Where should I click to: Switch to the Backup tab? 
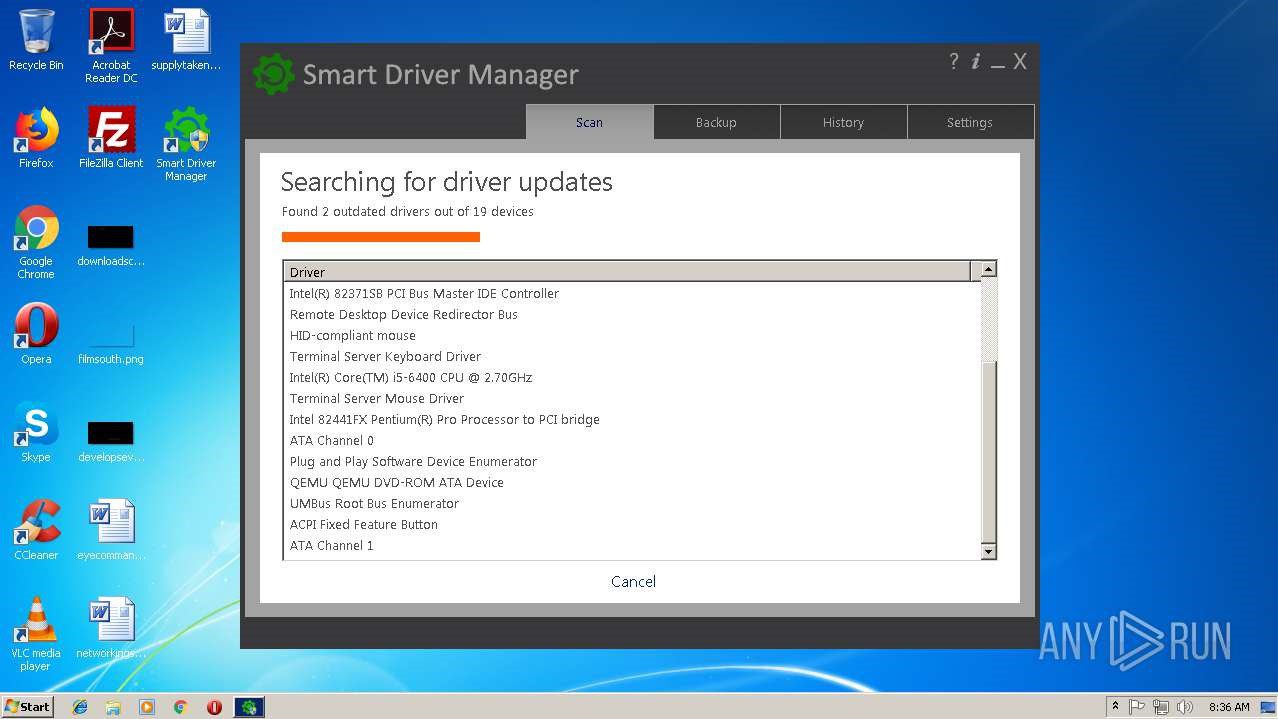point(716,122)
